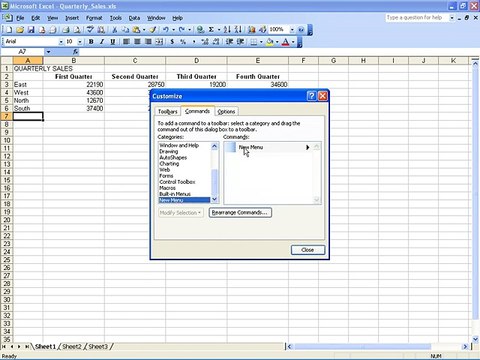Screen dimensions: 480x360
Task: Click the Undo arrow icon
Action: coord(166,30)
